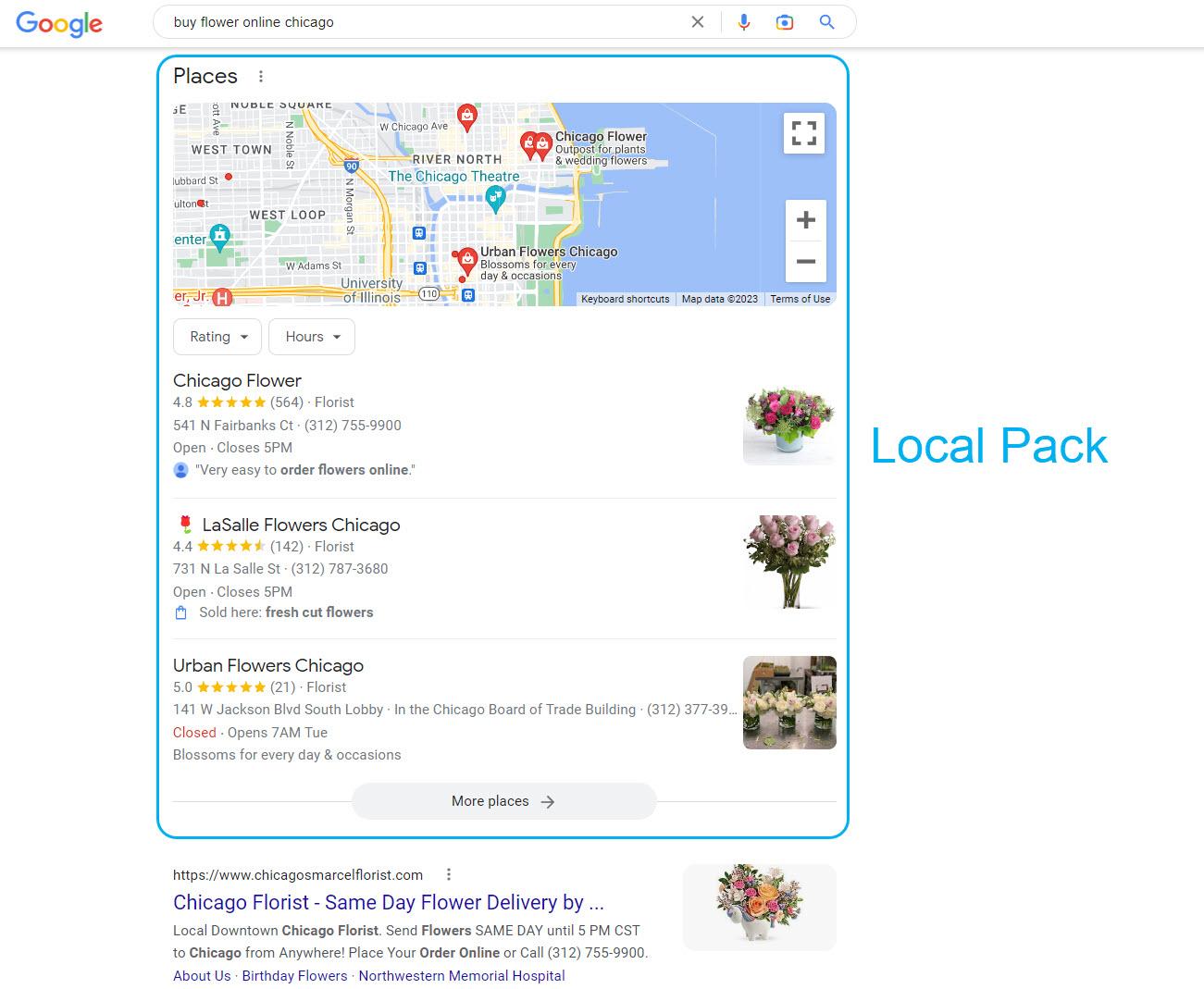Image resolution: width=1204 pixels, height=989 pixels.
Task: Click the Google logo
Action: (58, 24)
